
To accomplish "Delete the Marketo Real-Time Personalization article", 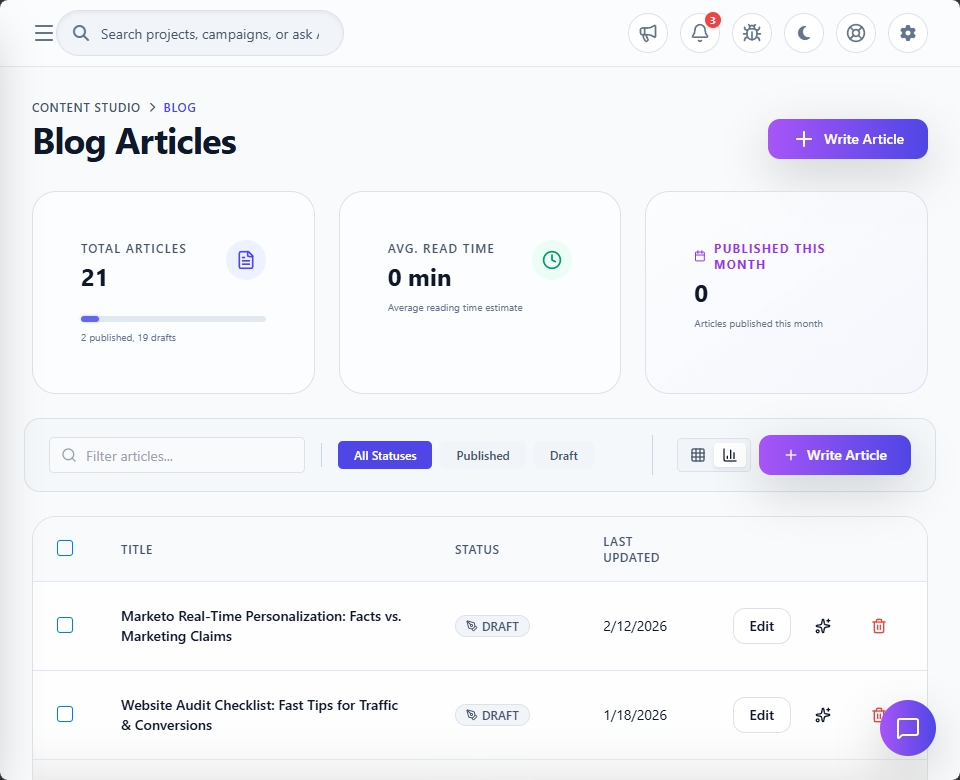I will (879, 626).
